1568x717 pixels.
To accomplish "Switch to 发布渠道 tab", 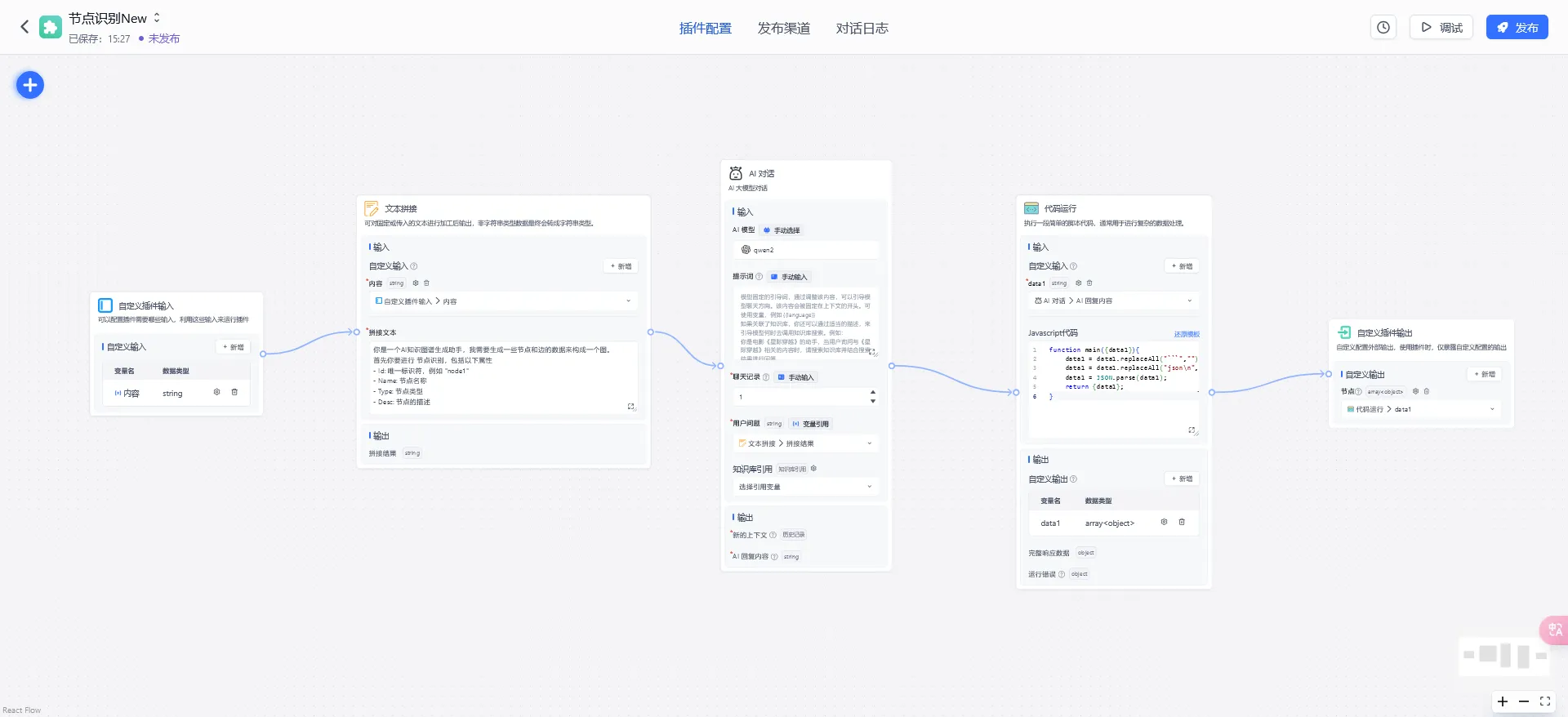I will pyautogui.click(x=784, y=28).
